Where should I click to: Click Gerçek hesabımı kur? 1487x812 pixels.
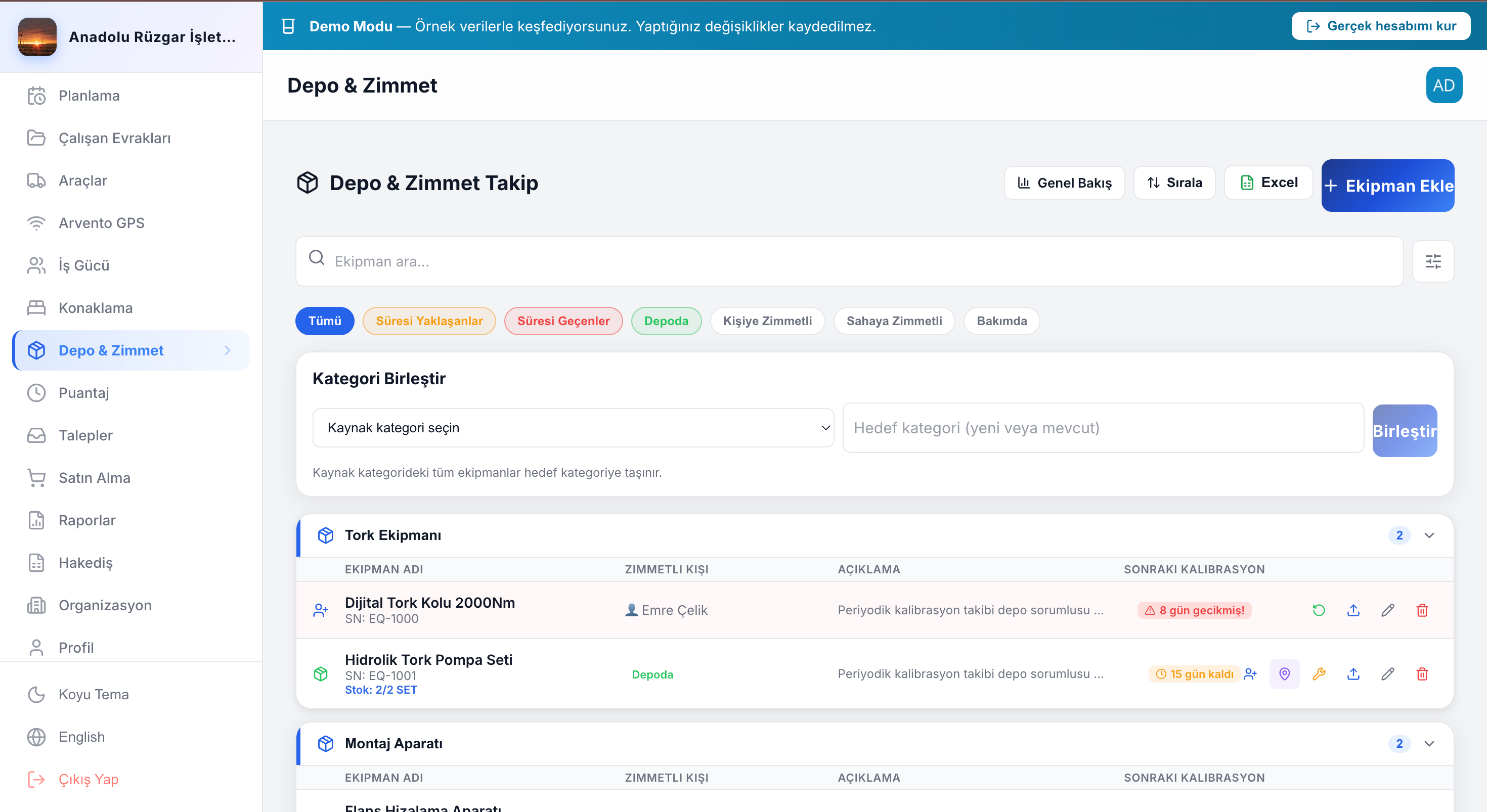[1381, 26]
